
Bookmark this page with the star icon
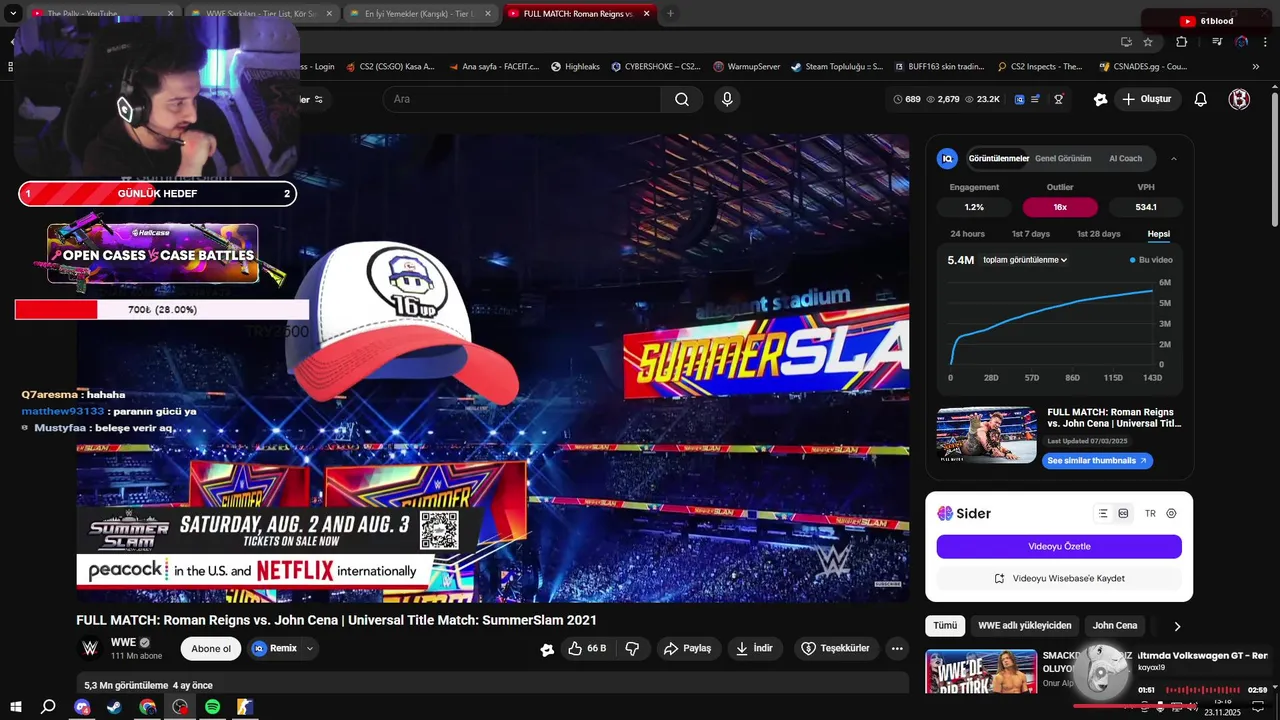1148,42
